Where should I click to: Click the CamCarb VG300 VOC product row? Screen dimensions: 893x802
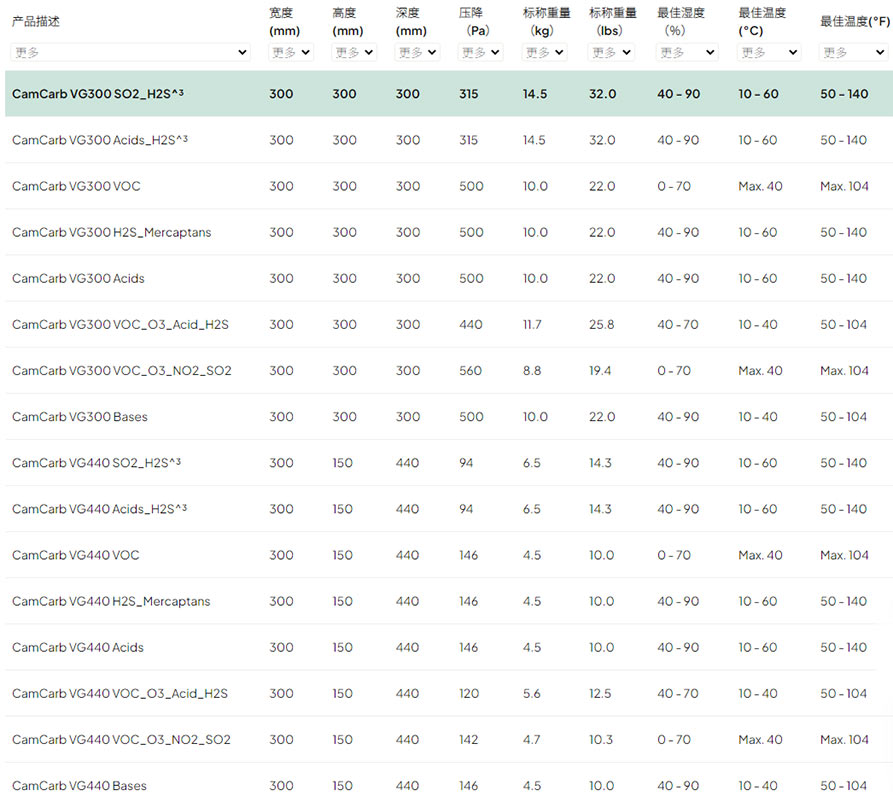449,186
